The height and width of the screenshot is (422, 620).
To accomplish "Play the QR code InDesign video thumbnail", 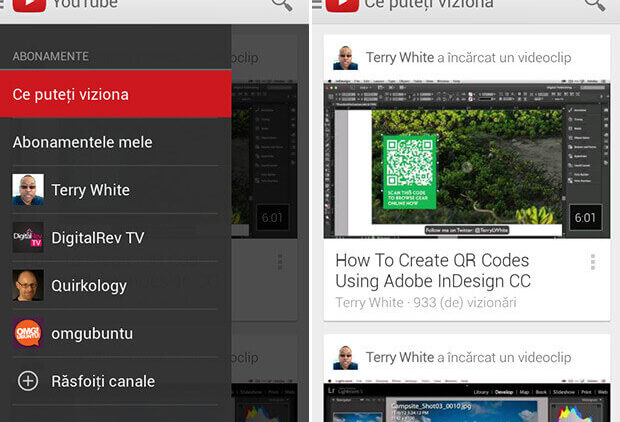I will coord(466,159).
